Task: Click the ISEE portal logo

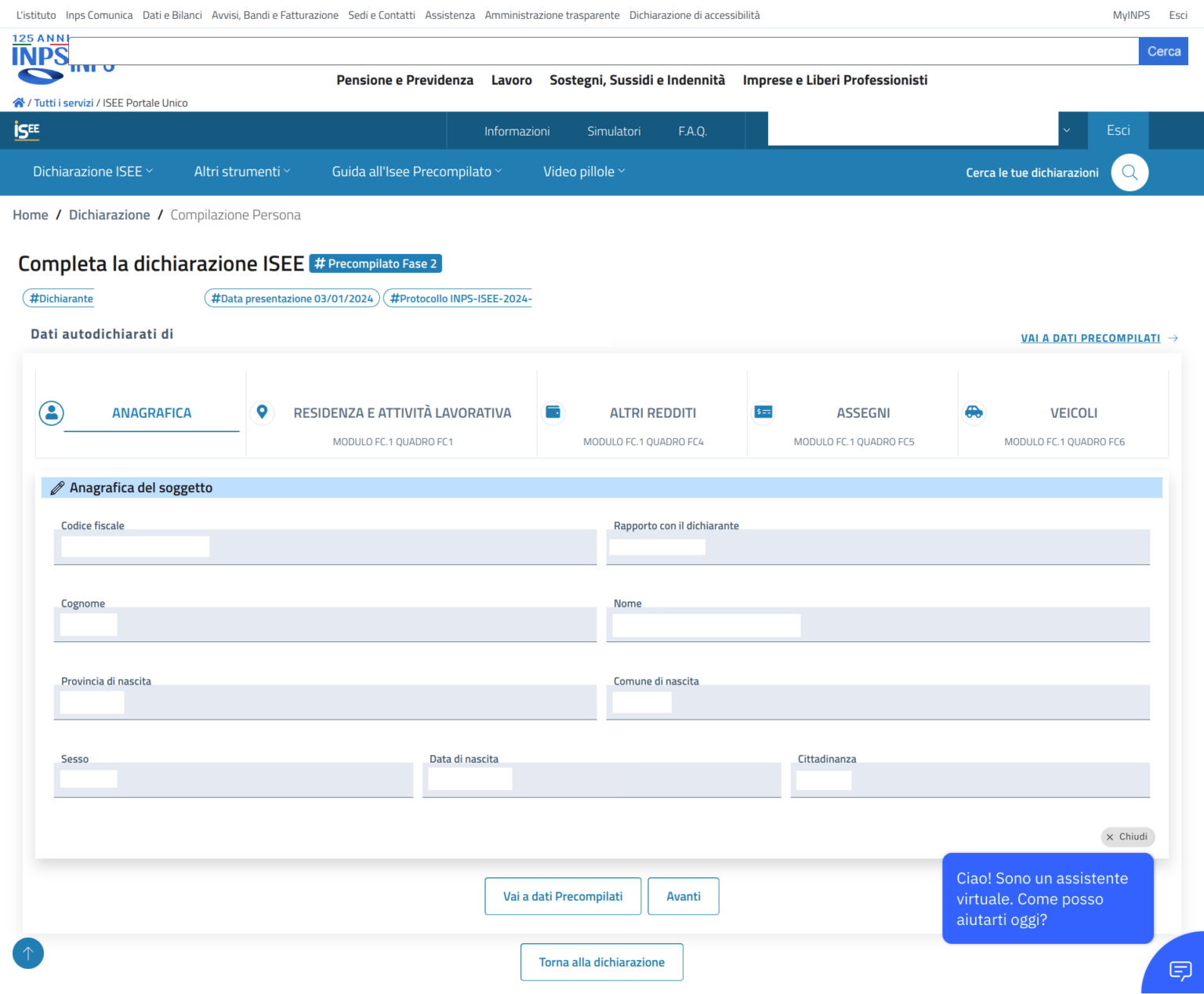Action: click(27, 131)
